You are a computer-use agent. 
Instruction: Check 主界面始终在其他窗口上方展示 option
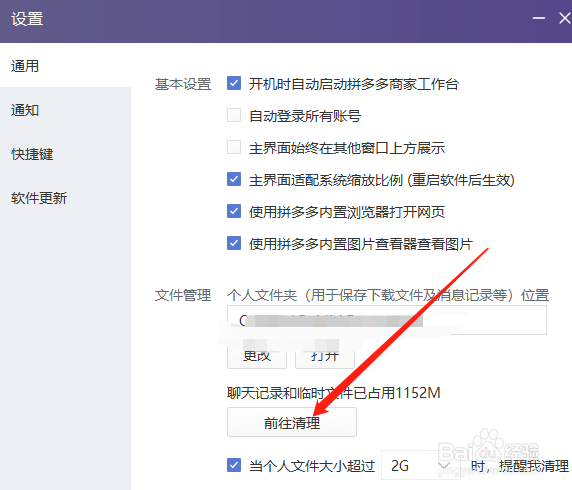tap(234, 147)
